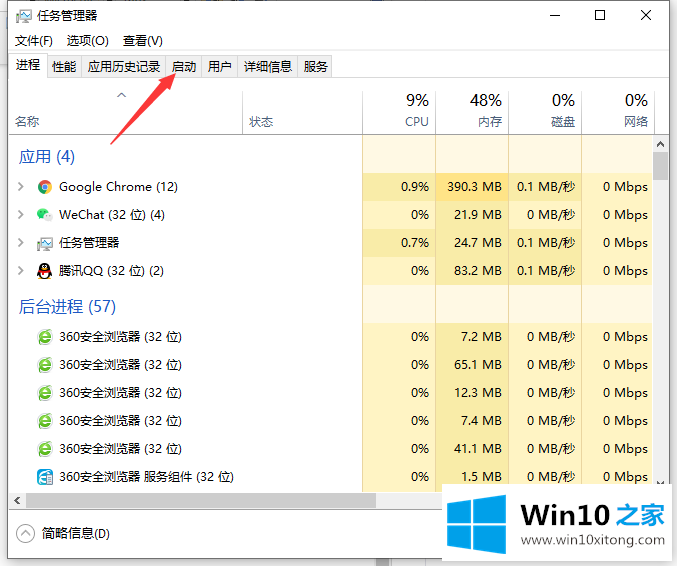Sort by the 0% 磁盘 column header
This screenshot has width=677, height=566.
545,111
